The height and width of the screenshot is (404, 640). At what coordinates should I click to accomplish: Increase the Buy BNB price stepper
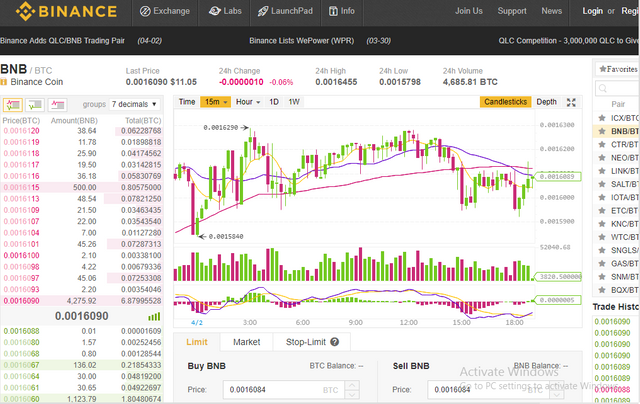coord(351,385)
